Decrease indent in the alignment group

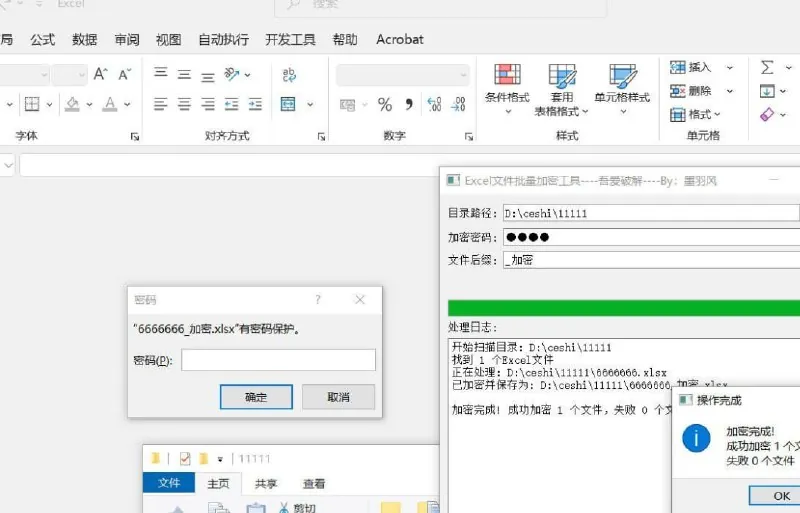pos(232,104)
